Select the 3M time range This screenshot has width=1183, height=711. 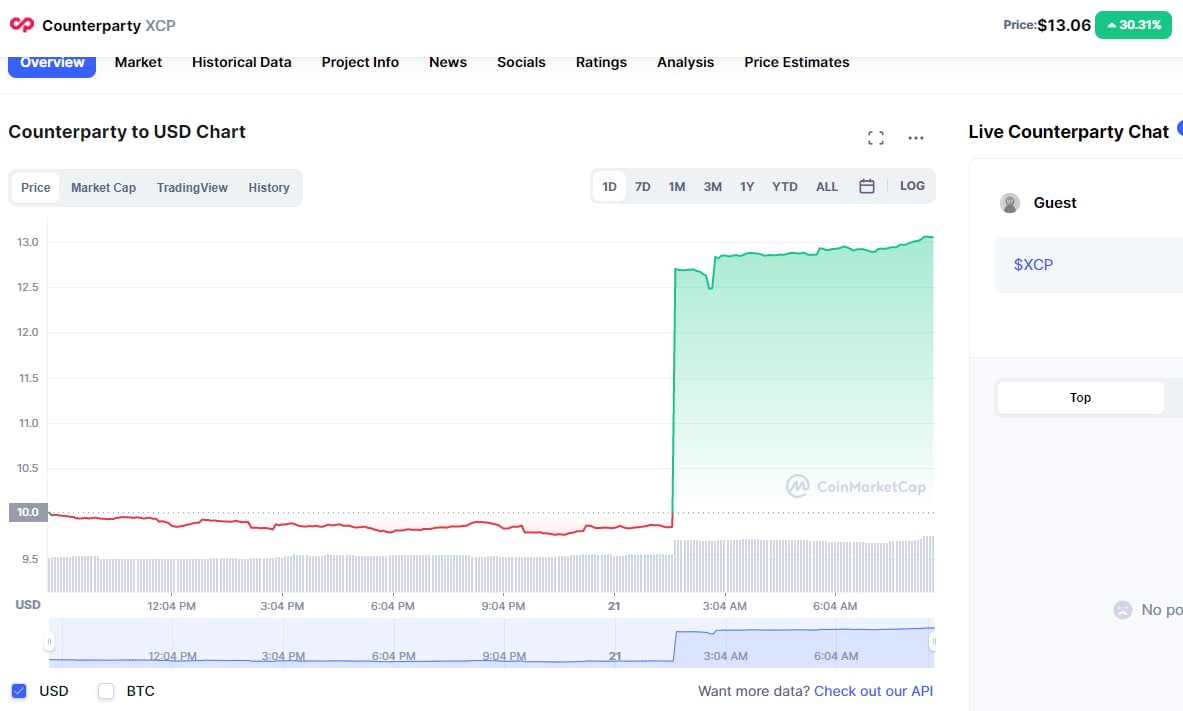[712, 186]
